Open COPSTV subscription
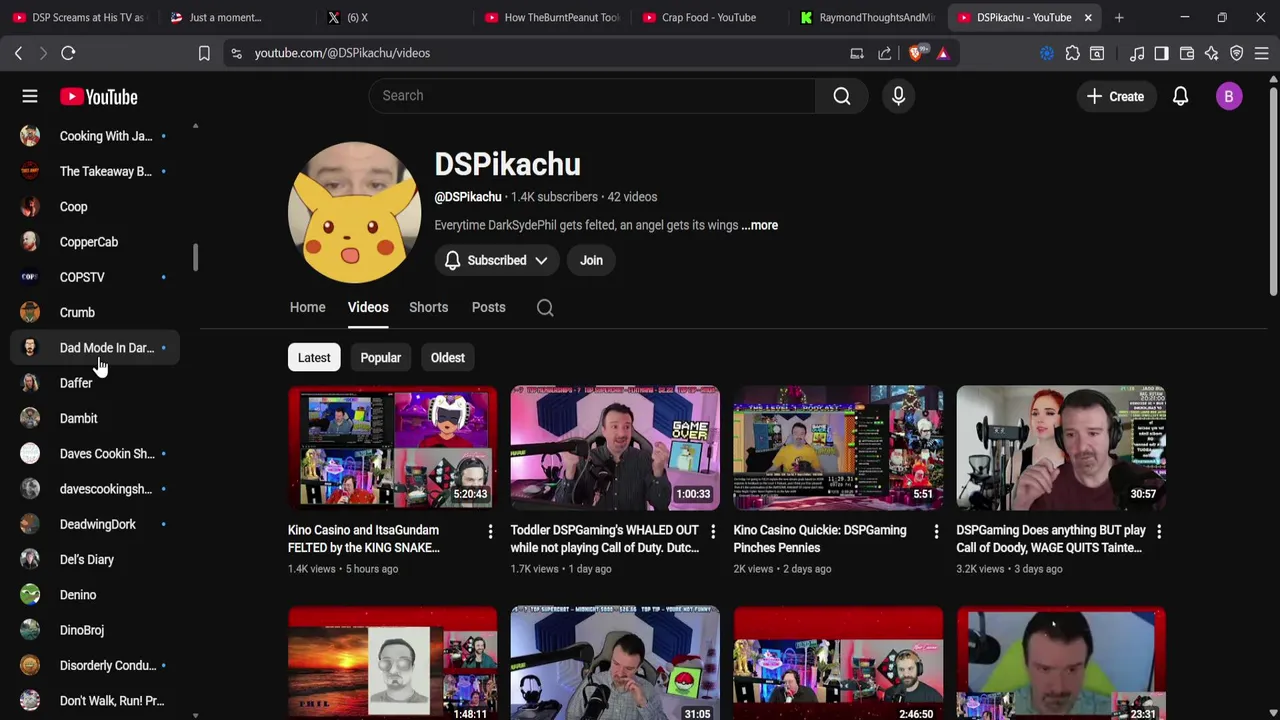Screen dimensions: 1280x720 (95, 277)
